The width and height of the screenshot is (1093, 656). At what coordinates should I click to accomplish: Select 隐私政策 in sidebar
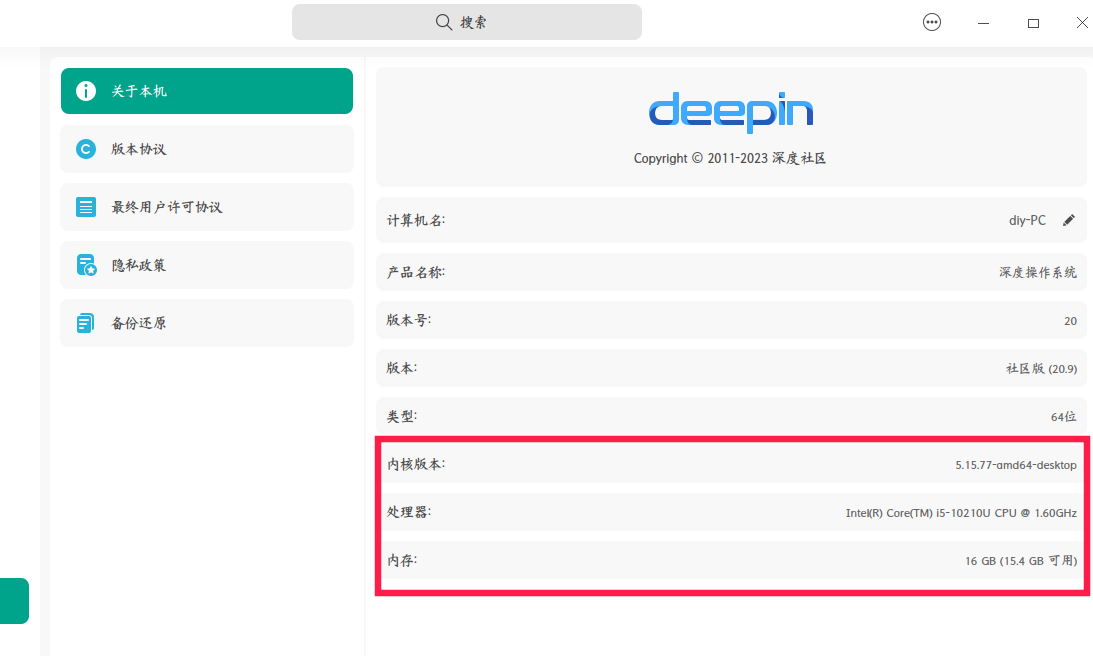207,265
